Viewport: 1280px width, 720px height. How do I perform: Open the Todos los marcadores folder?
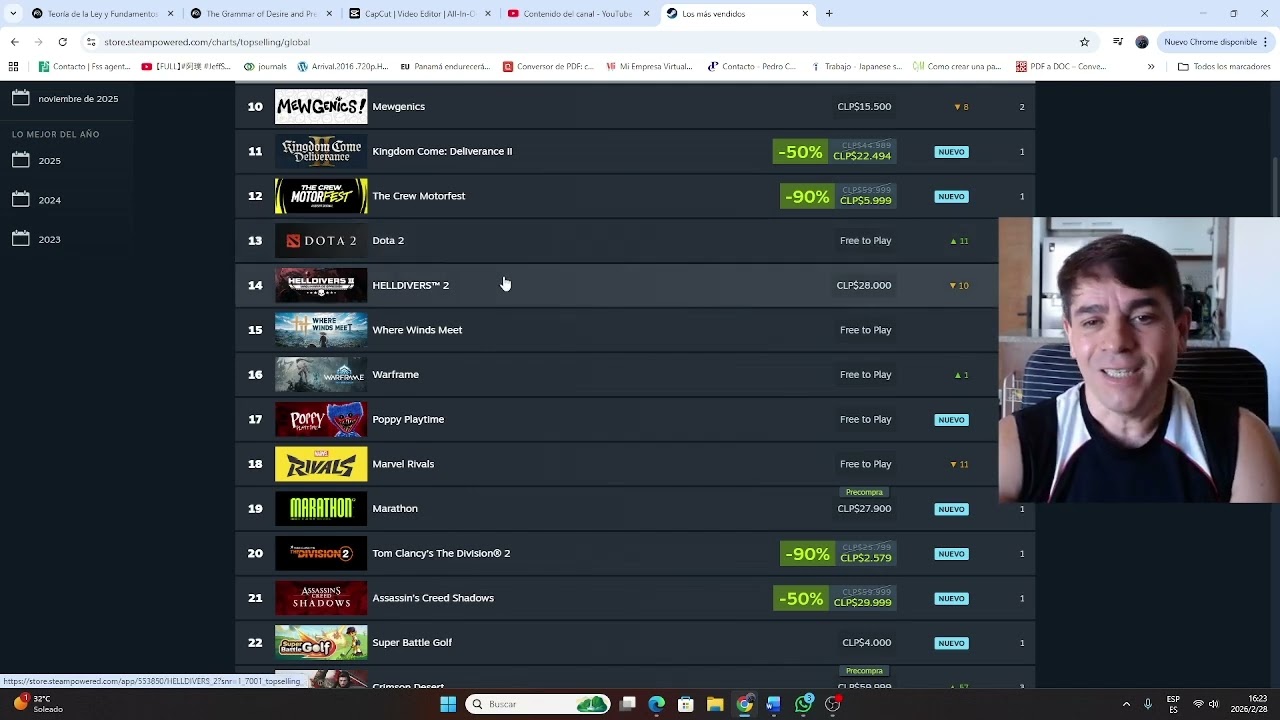click(x=1224, y=67)
